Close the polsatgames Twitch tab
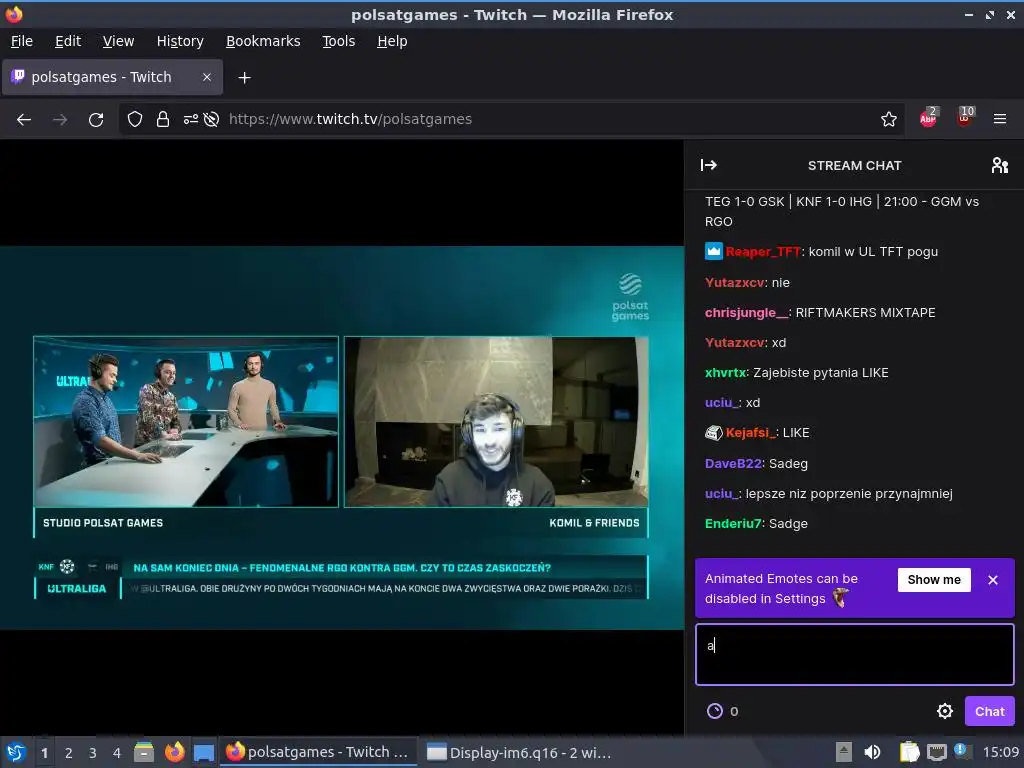The image size is (1024, 768). [206, 77]
